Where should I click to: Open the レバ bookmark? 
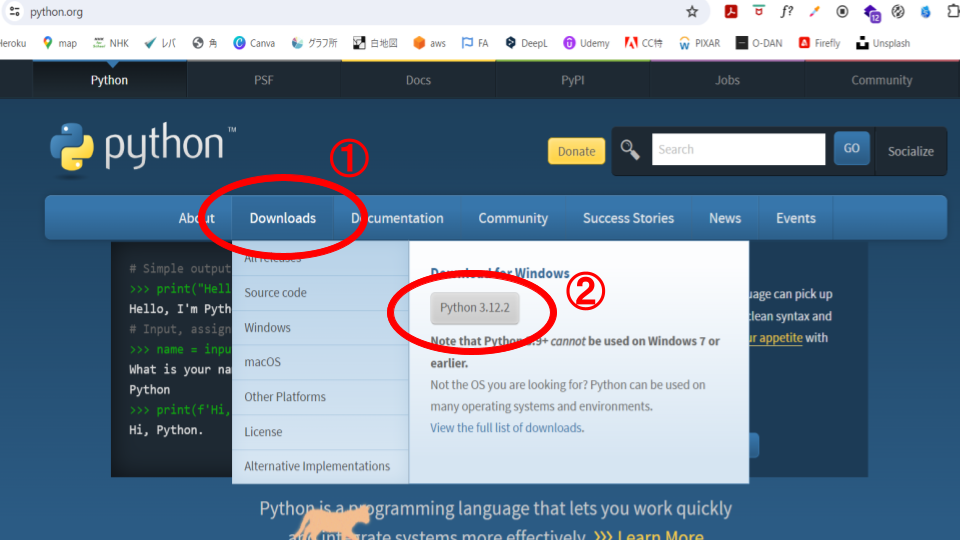pyautogui.click(x=160, y=43)
